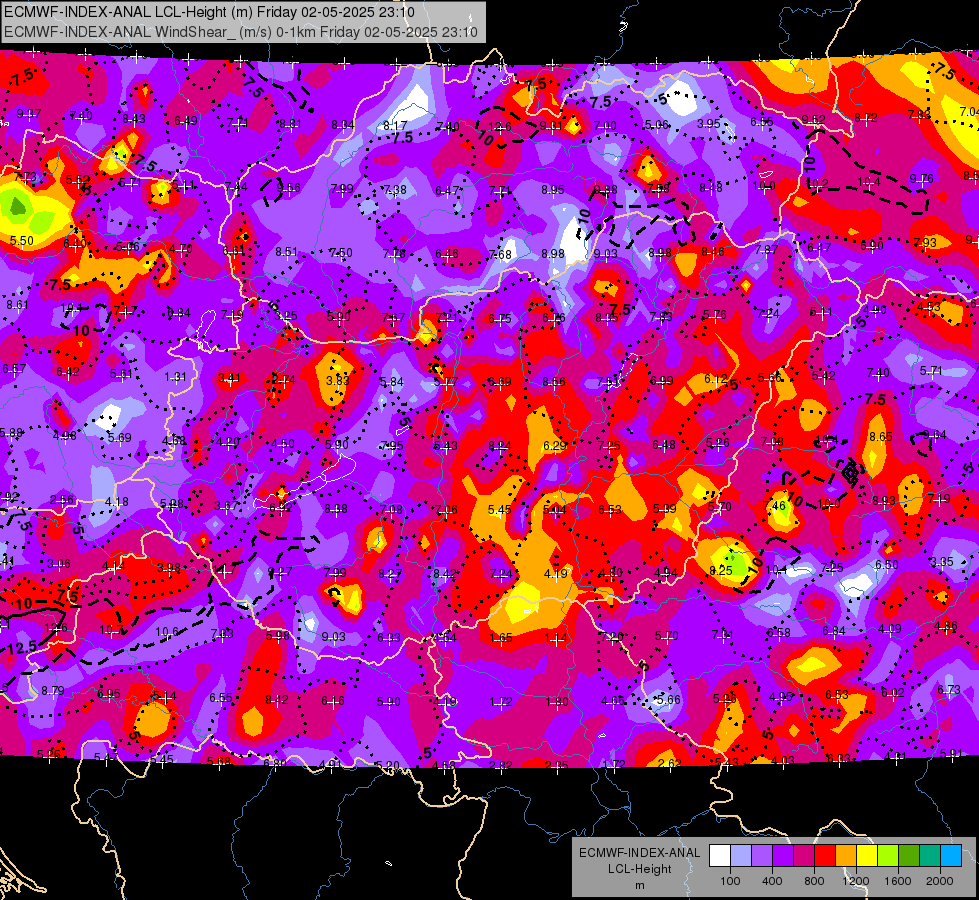Click the grid value 8.81
Image resolution: width=979 pixels, height=900 pixels.
coord(290,124)
